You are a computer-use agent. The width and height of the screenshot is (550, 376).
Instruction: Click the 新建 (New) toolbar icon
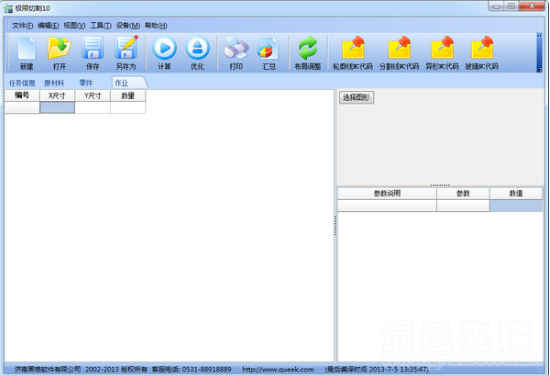(x=26, y=53)
